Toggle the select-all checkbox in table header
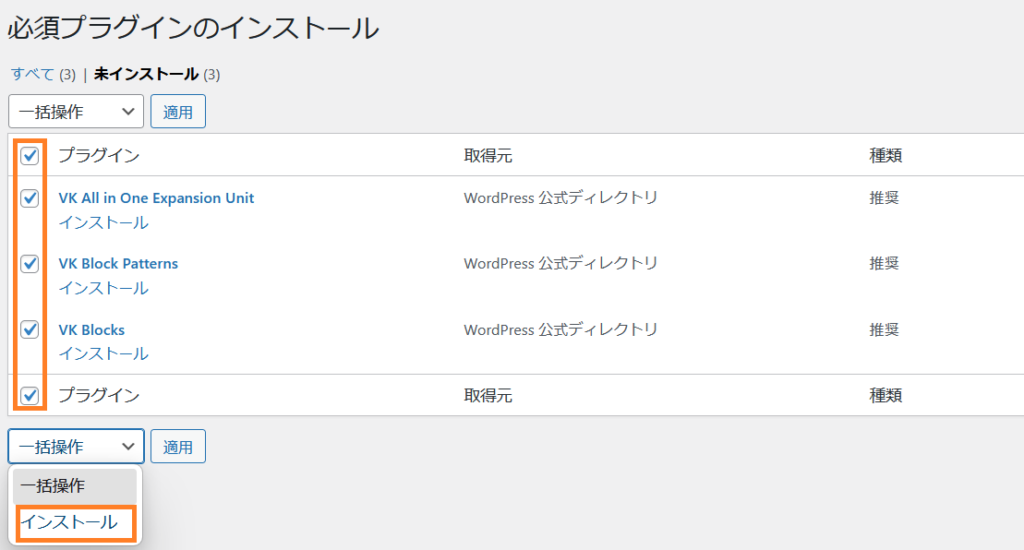 (30, 156)
